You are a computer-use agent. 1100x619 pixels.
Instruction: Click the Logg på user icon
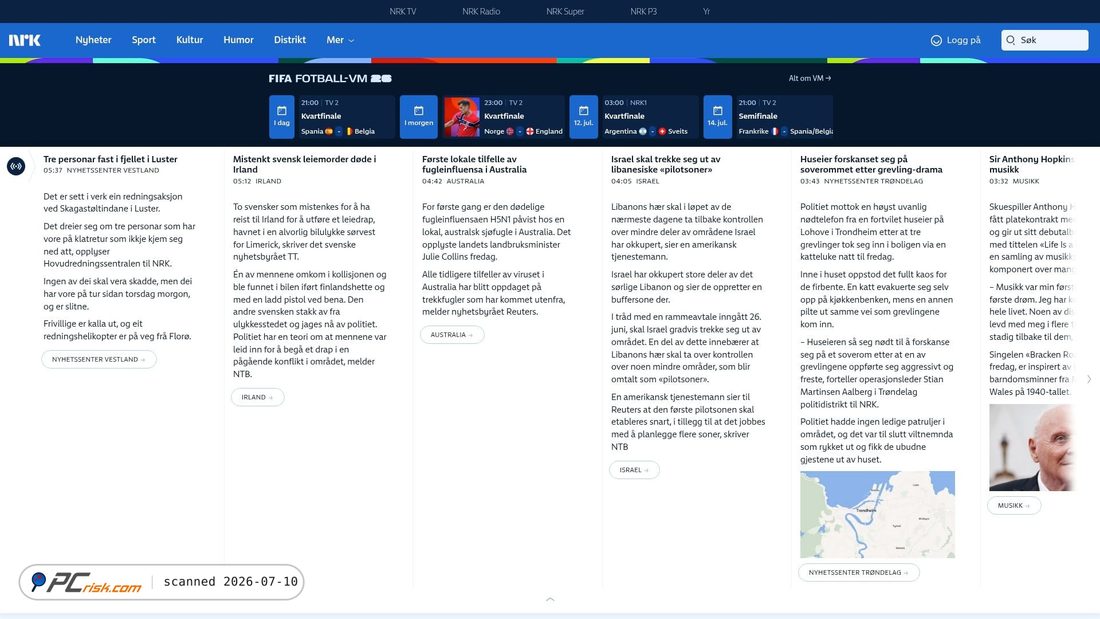[936, 40]
